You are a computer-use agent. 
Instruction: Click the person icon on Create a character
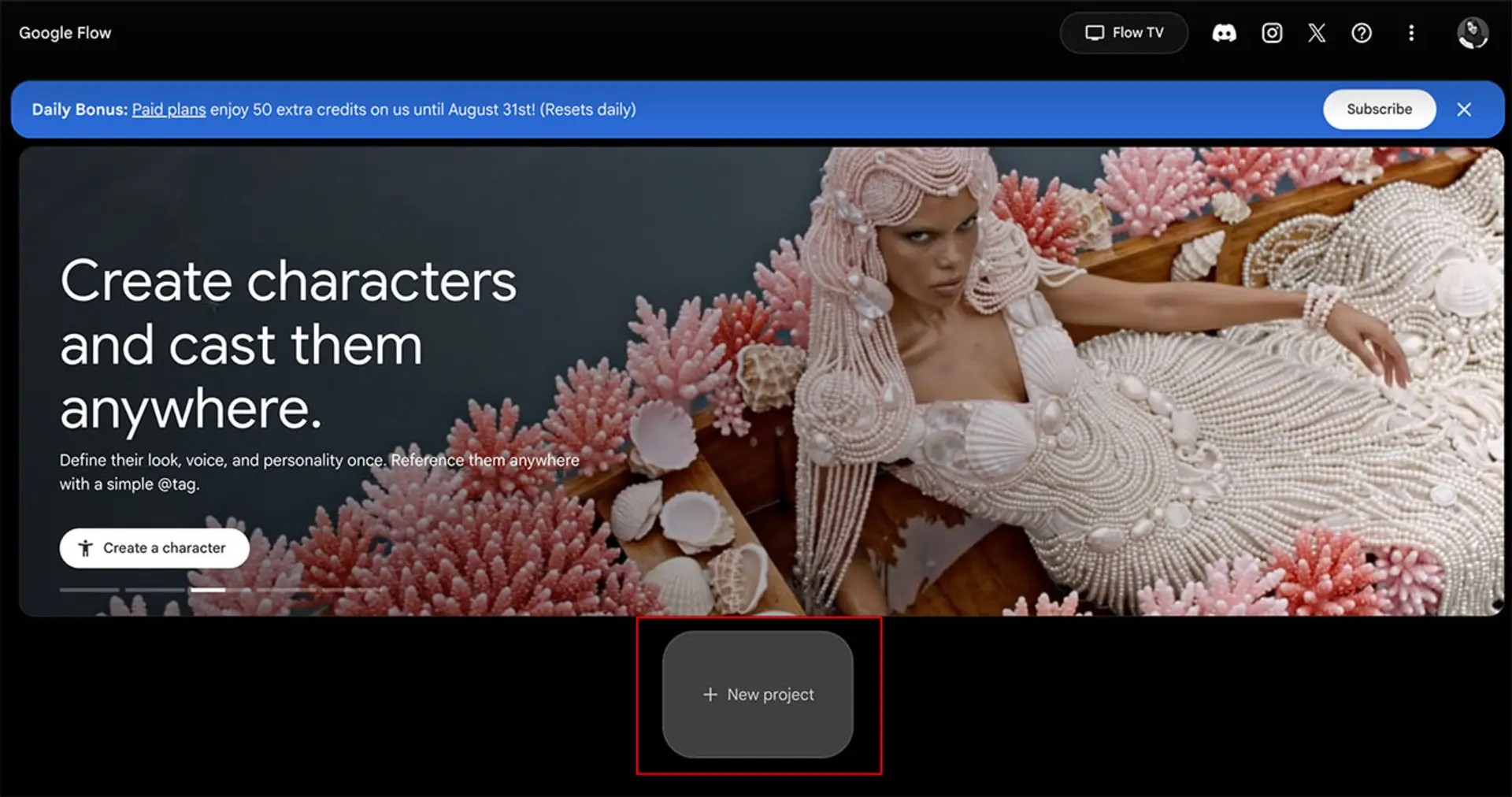click(85, 548)
